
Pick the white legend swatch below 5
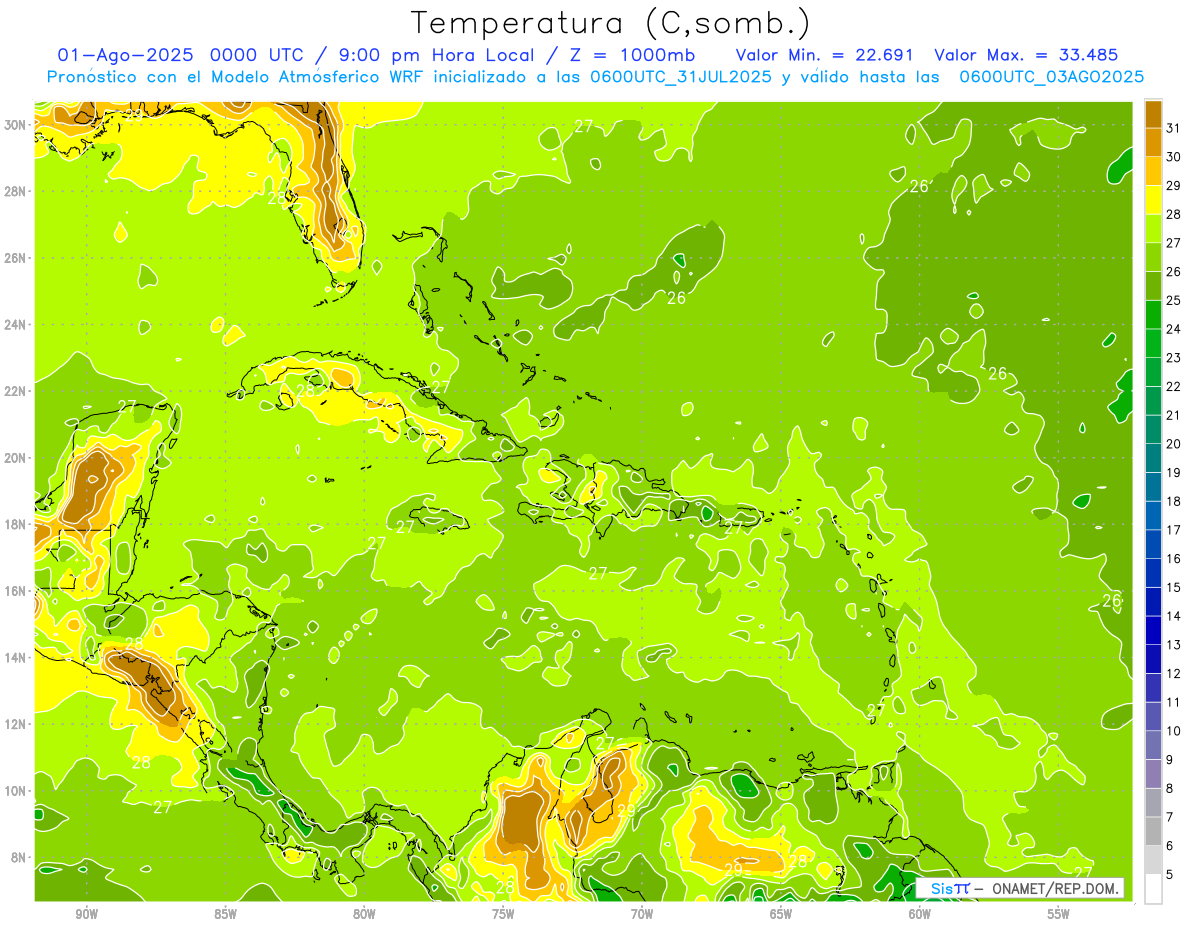[1153, 889]
